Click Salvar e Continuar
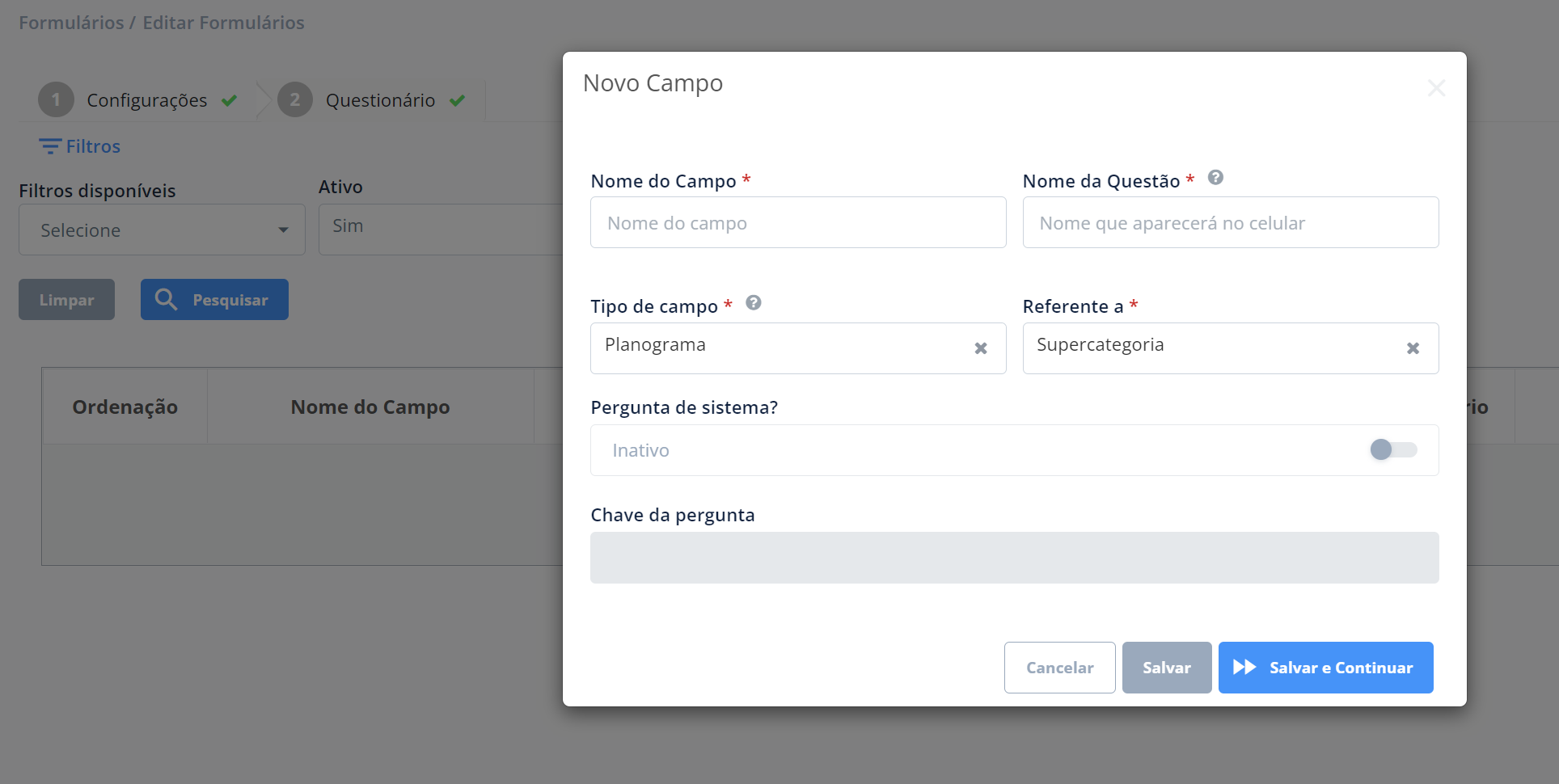Screen dimensions: 1559x784 click(1326, 668)
